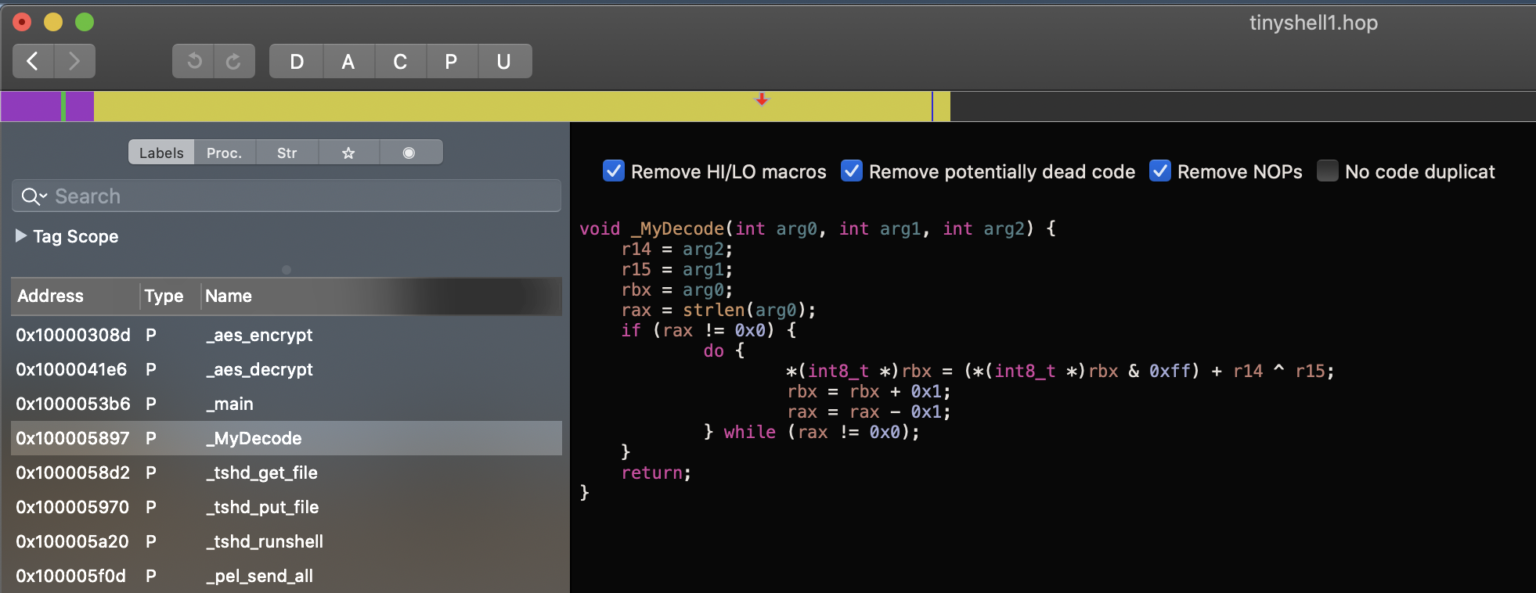Mark as Code with C button
The width and height of the screenshot is (1536, 593).
coord(400,62)
